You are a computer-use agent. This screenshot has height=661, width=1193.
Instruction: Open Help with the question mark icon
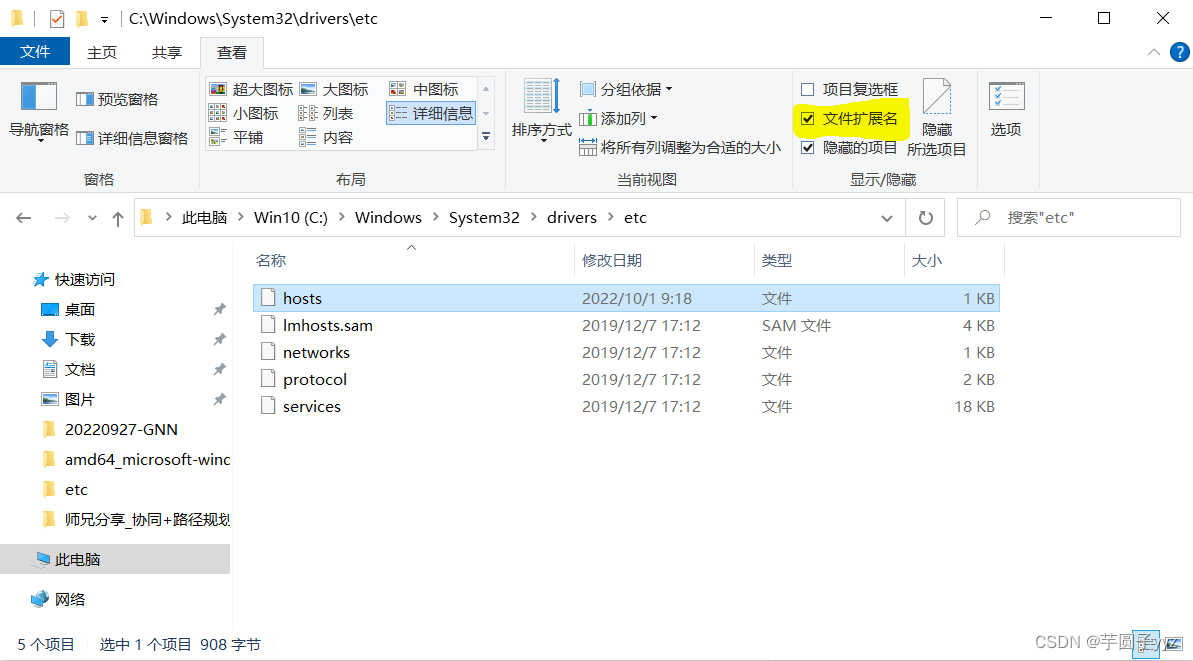click(x=1179, y=52)
